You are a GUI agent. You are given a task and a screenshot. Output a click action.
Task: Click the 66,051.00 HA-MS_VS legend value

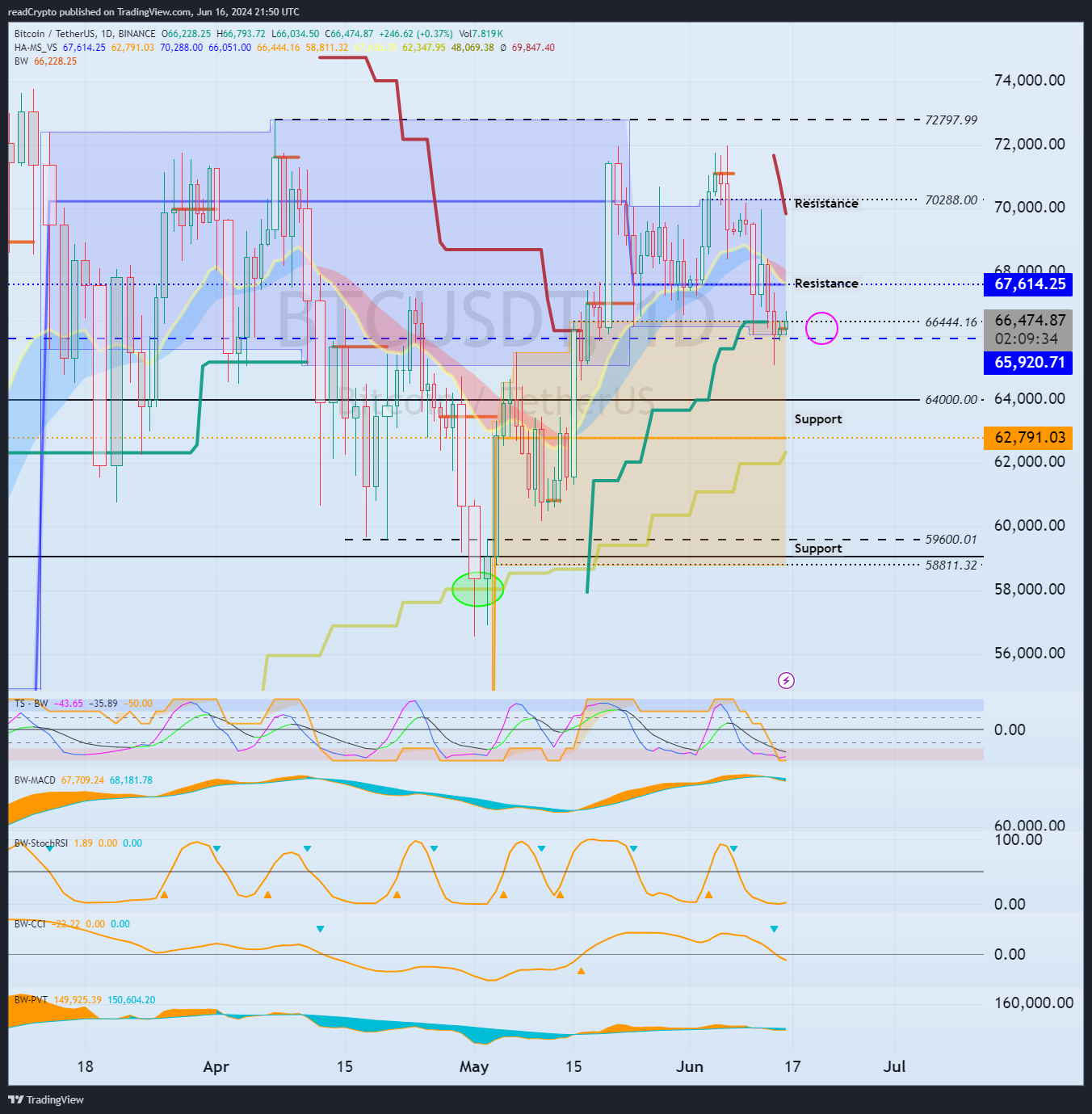230,48
